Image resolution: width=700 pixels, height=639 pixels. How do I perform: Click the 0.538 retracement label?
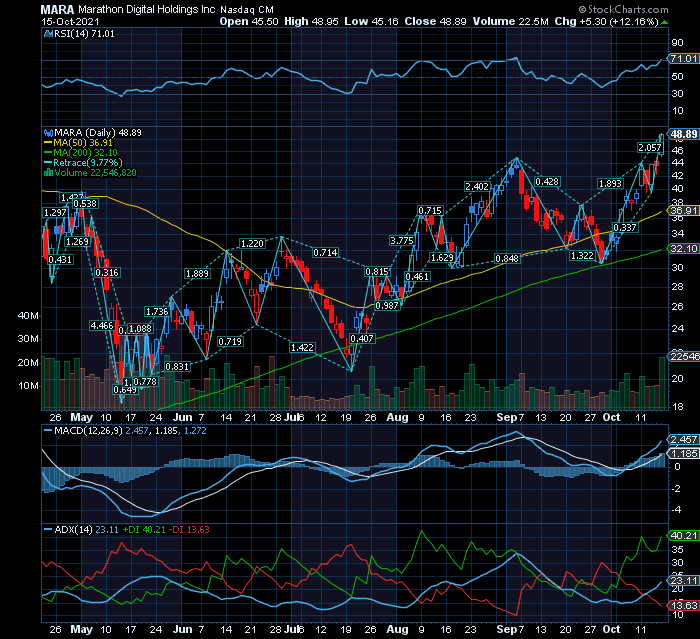[85, 204]
